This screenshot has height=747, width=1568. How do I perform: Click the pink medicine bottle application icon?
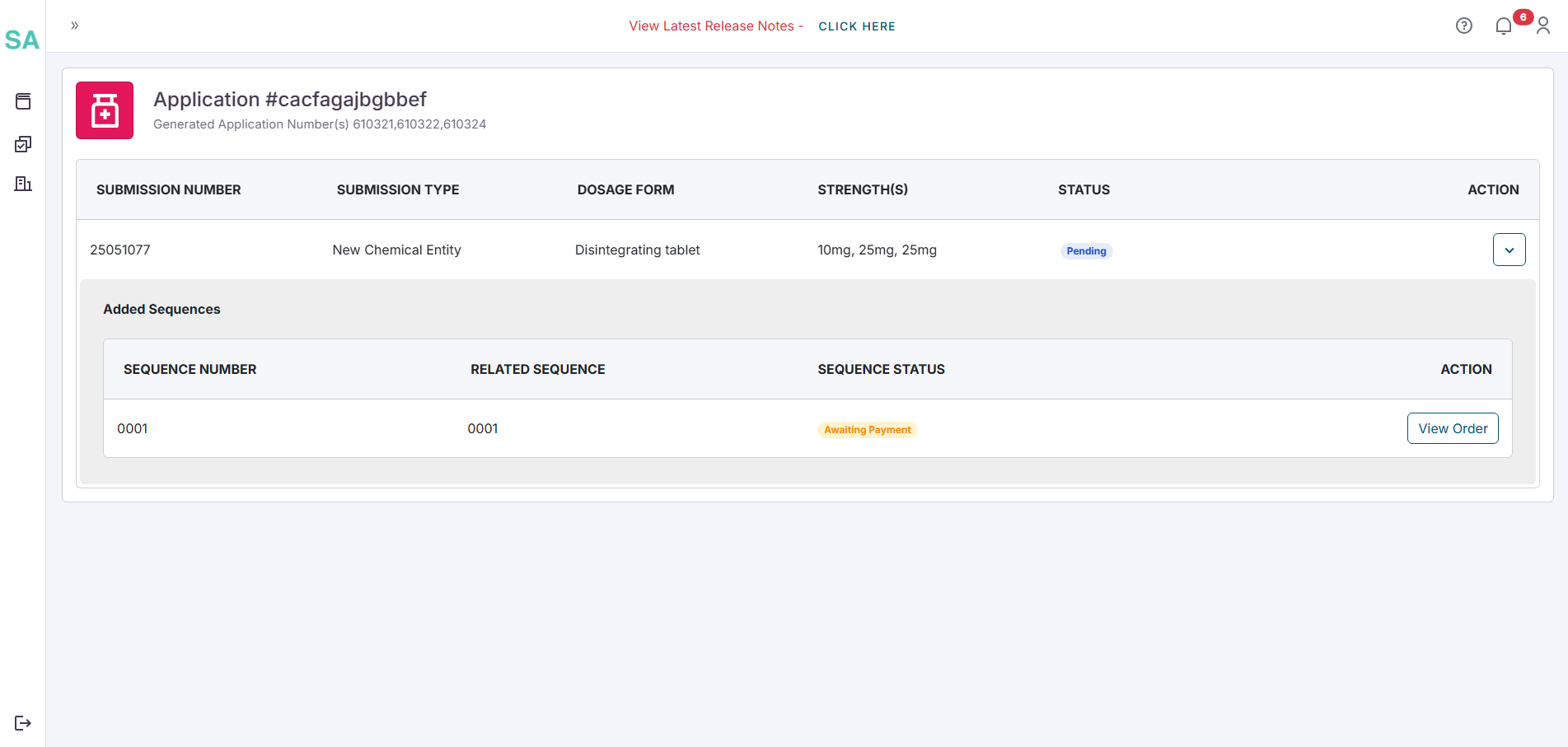point(105,110)
